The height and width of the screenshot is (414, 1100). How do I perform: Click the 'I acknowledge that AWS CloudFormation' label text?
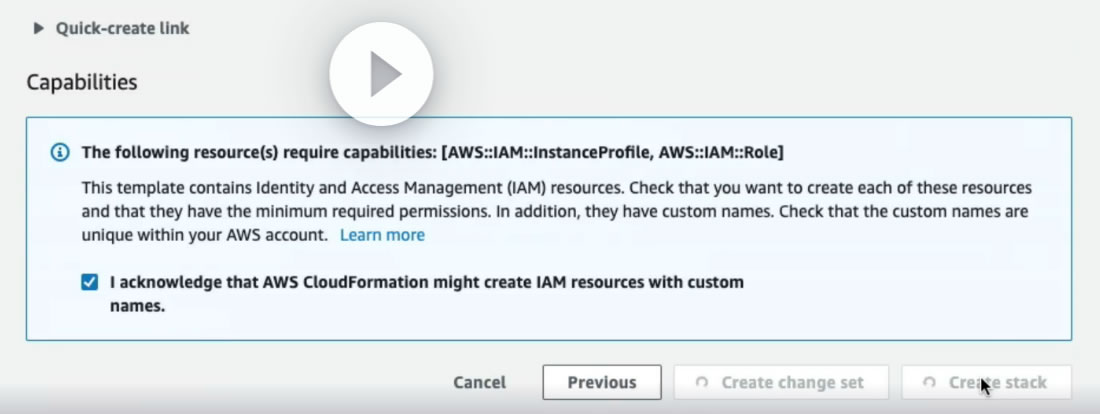tap(427, 282)
